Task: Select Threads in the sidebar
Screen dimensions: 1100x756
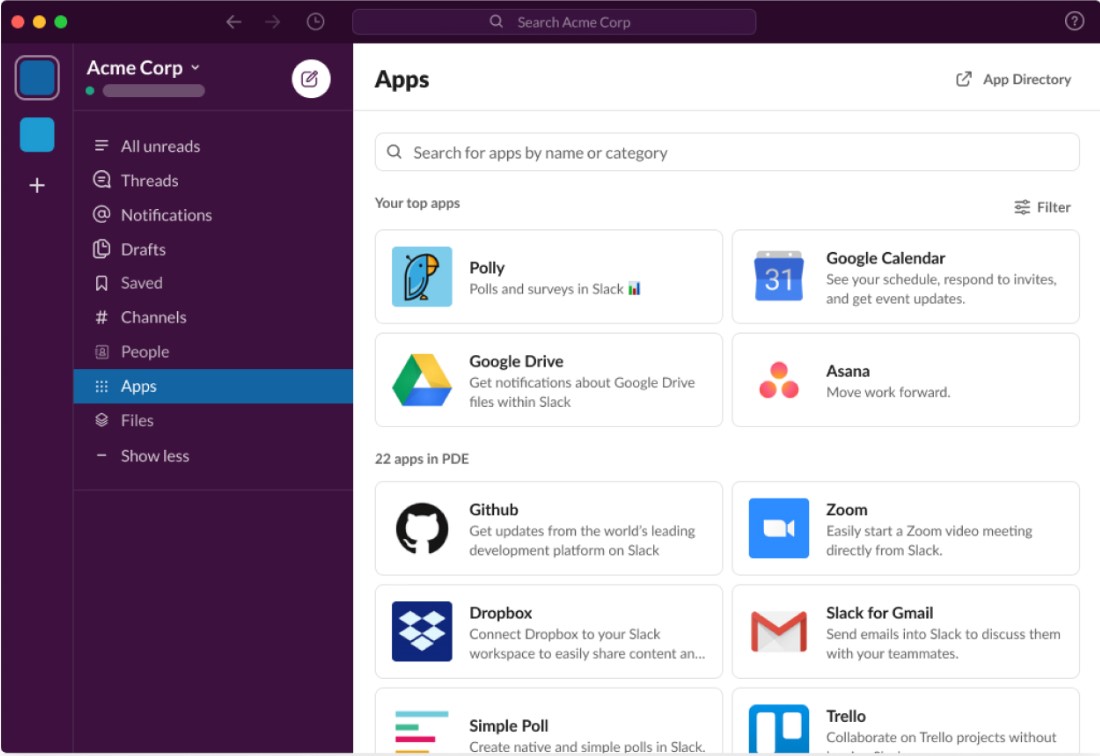Action: pos(150,180)
